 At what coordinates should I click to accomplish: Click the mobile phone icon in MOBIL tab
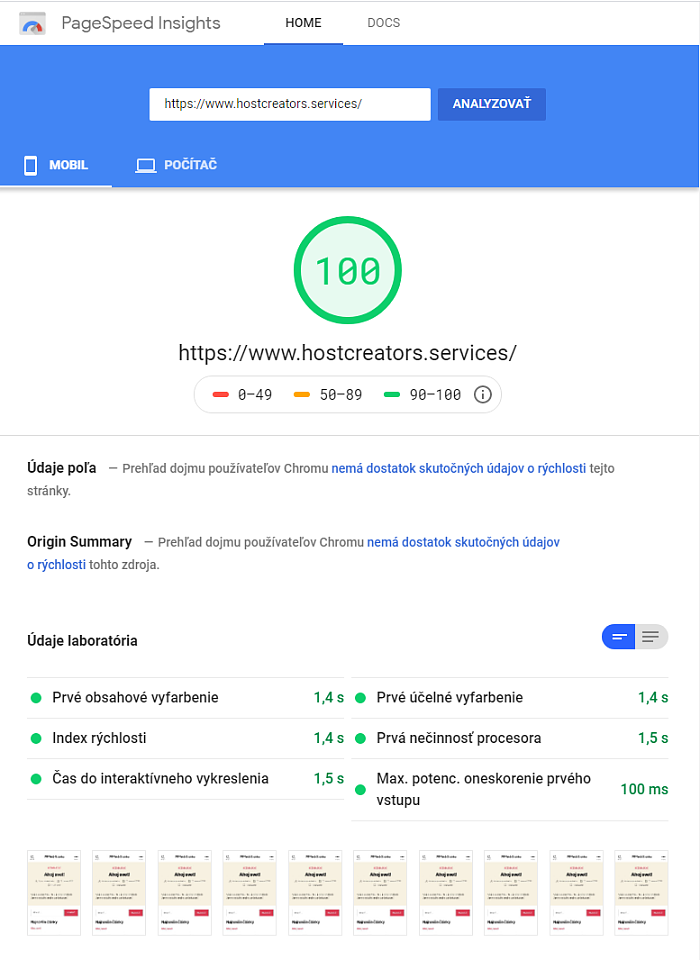31,165
